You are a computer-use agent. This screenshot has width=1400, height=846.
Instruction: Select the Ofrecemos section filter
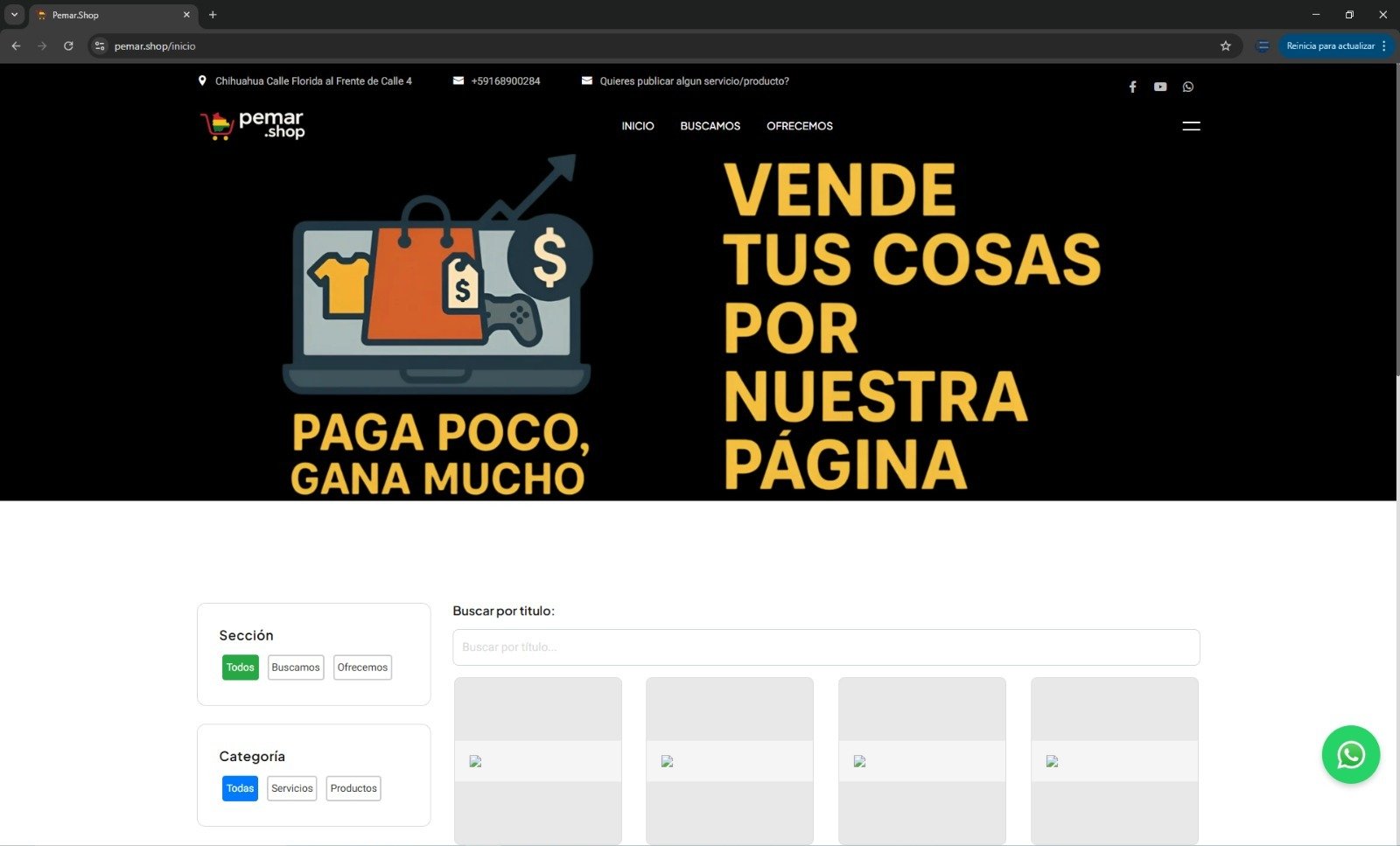362,668
